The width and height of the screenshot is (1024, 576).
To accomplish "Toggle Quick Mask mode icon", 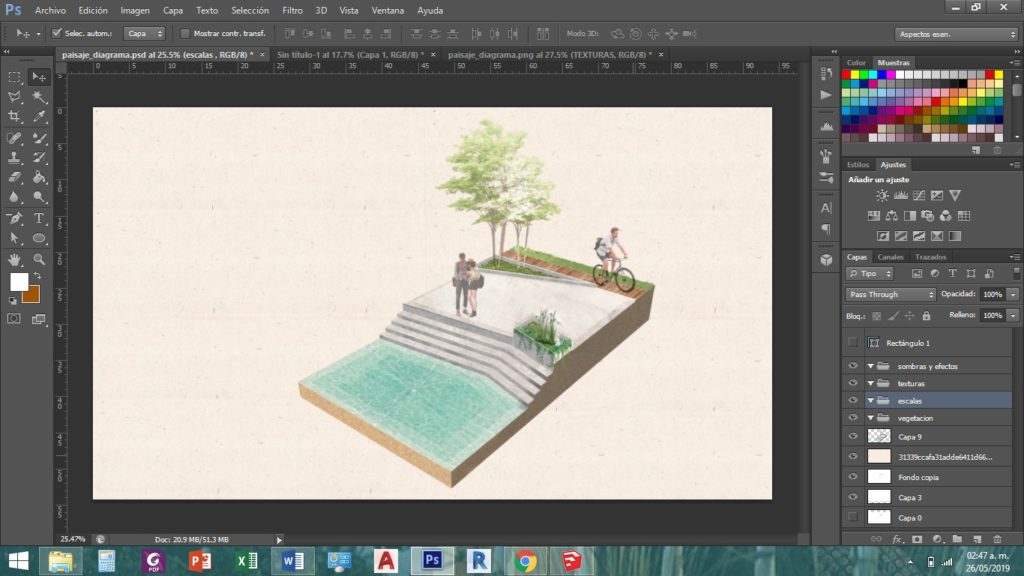I will (x=14, y=319).
